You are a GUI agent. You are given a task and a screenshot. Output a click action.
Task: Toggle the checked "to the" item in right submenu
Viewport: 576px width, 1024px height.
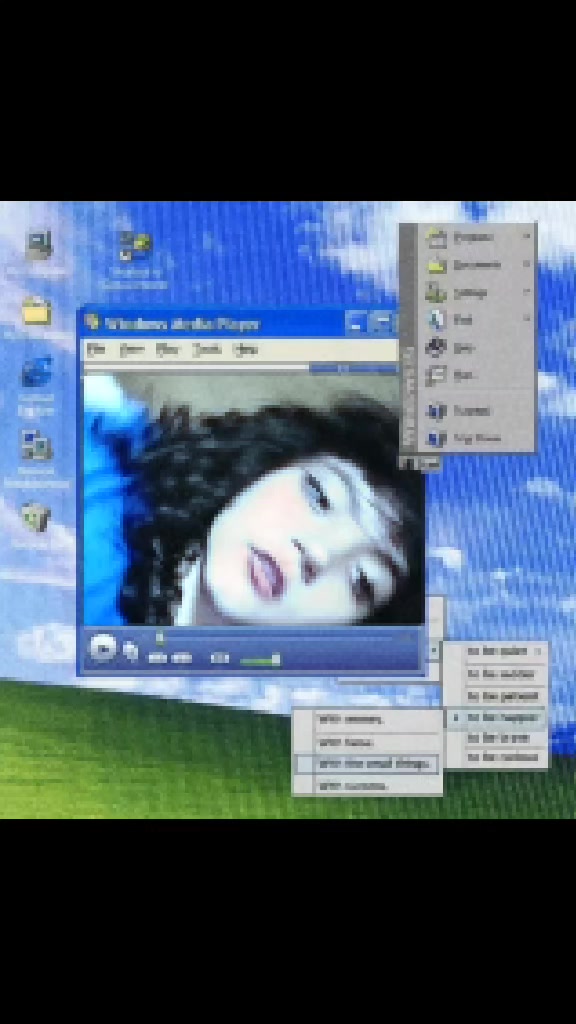496,717
